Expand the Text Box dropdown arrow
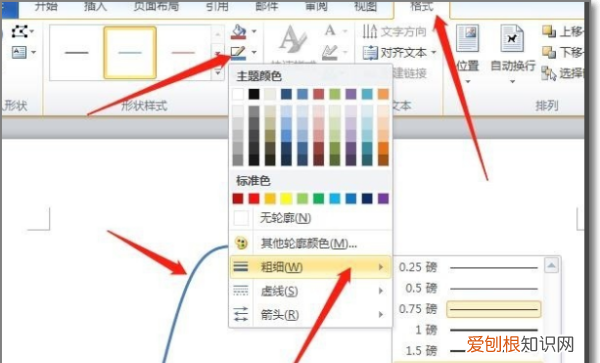The image size is (600, 363). pyautogui.click(x=33, y=52)
